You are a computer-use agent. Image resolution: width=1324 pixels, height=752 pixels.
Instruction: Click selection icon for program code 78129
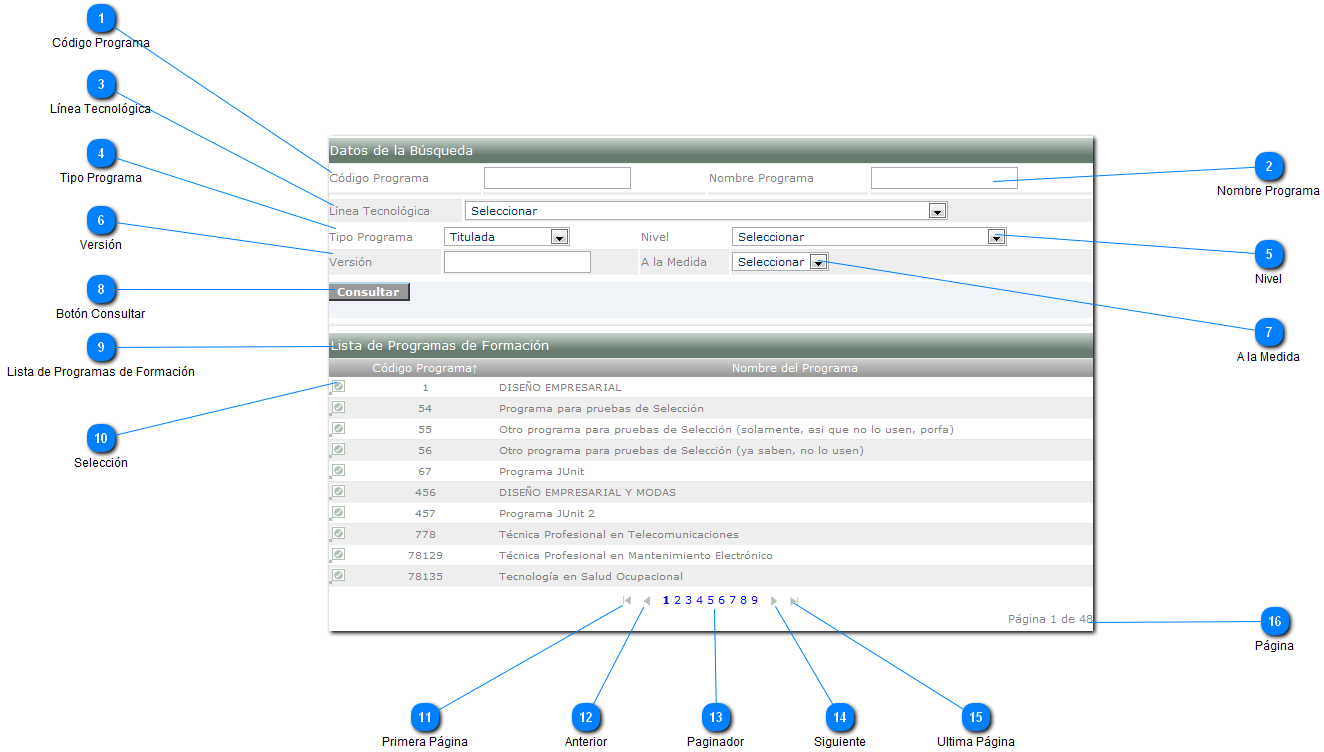(x=338, y=554)
